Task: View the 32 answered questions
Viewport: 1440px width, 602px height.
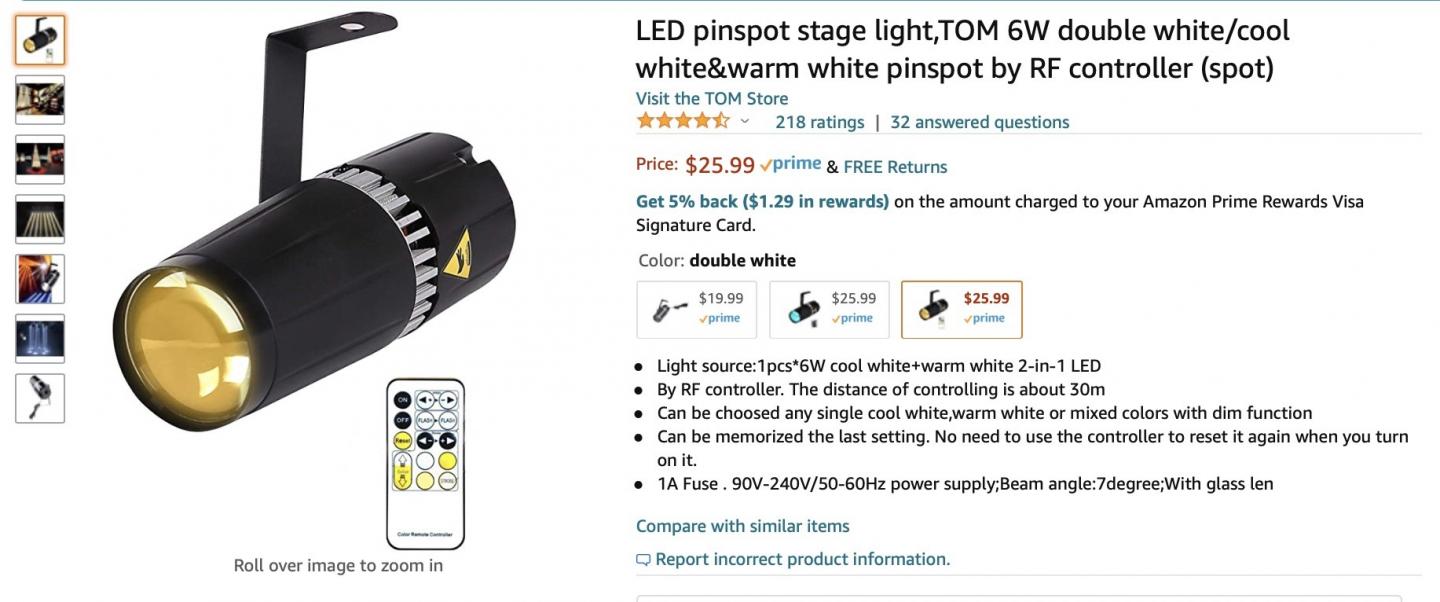Action: 979,122
